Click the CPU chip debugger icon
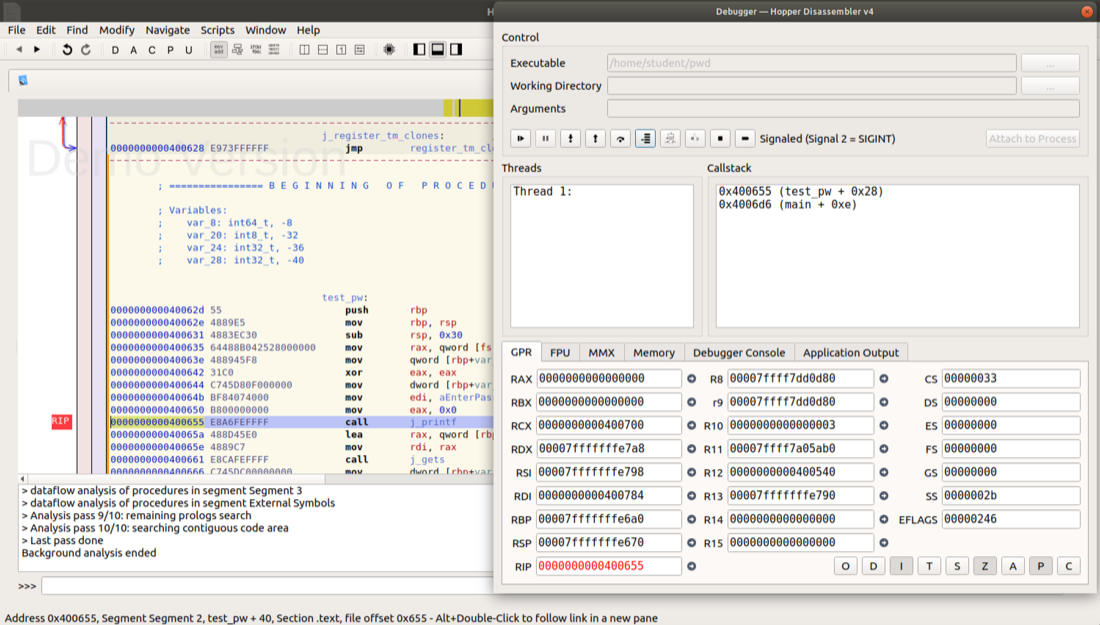The width and height of the screenshot is (1100, 625). coord(389,50)
